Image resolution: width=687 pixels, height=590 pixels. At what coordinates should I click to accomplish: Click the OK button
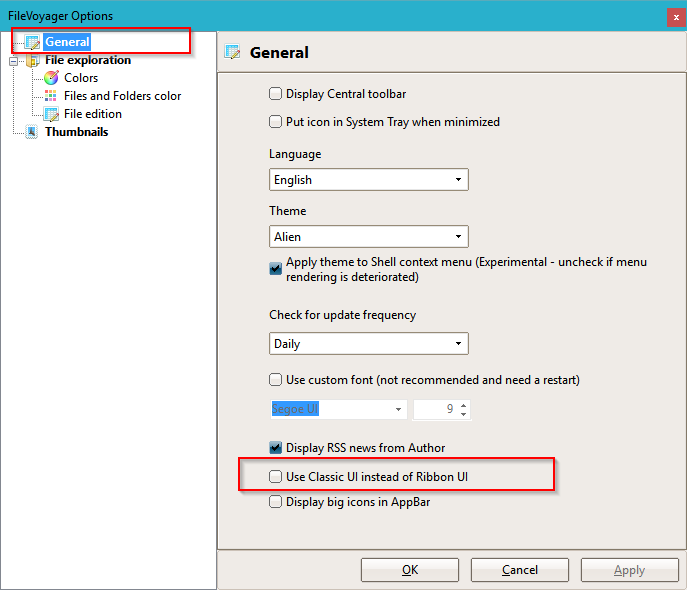pos(410,570)
